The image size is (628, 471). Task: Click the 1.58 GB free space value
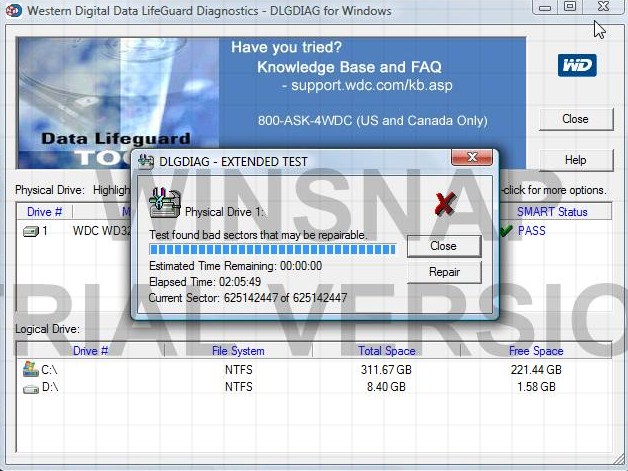pos(536,386)
